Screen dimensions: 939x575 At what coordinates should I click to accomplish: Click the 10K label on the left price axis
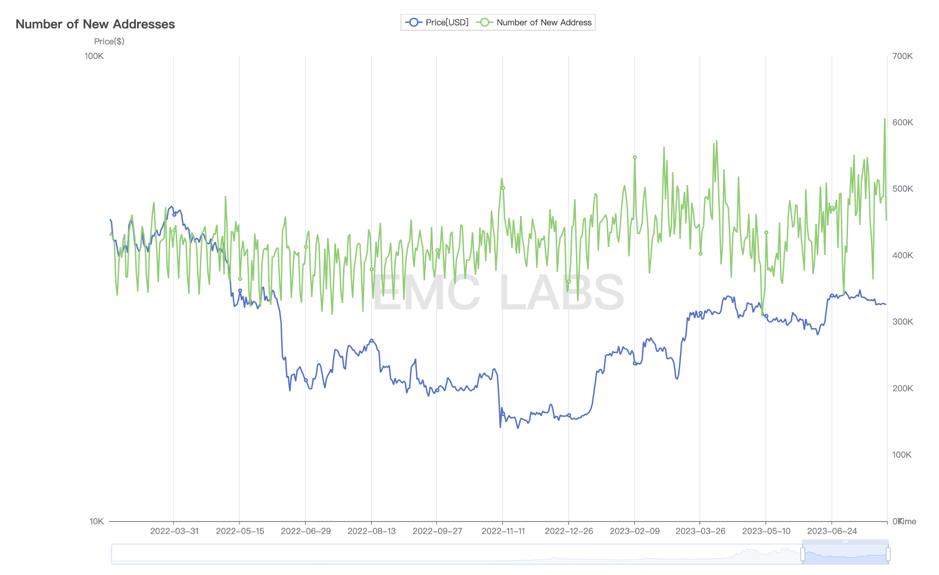tap(96, 521)
